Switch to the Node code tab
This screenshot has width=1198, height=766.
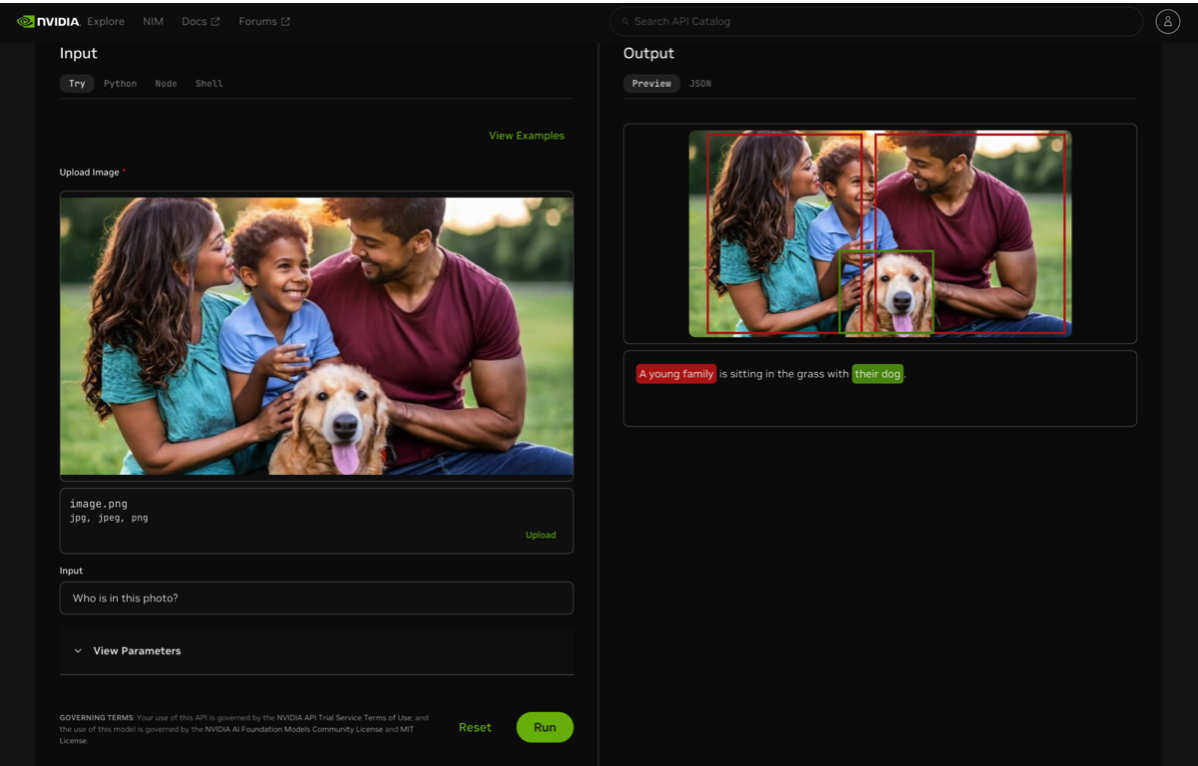pos(166,84)
